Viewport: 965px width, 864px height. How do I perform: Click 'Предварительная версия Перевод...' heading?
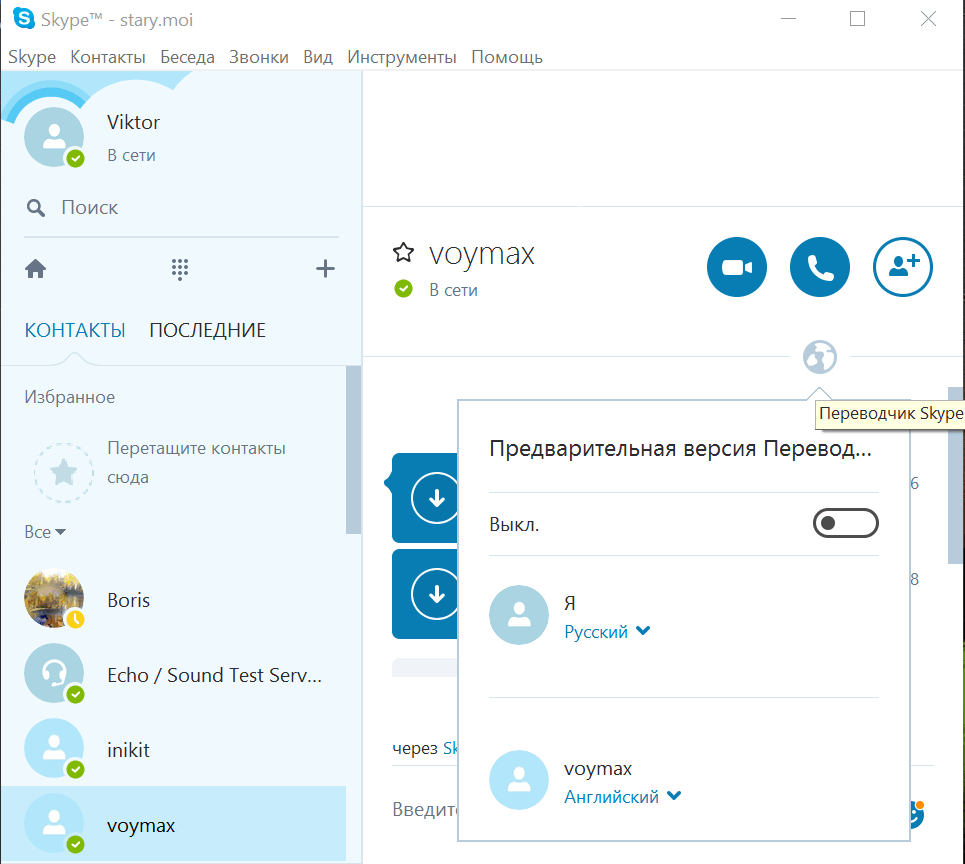tap(680, 449)
